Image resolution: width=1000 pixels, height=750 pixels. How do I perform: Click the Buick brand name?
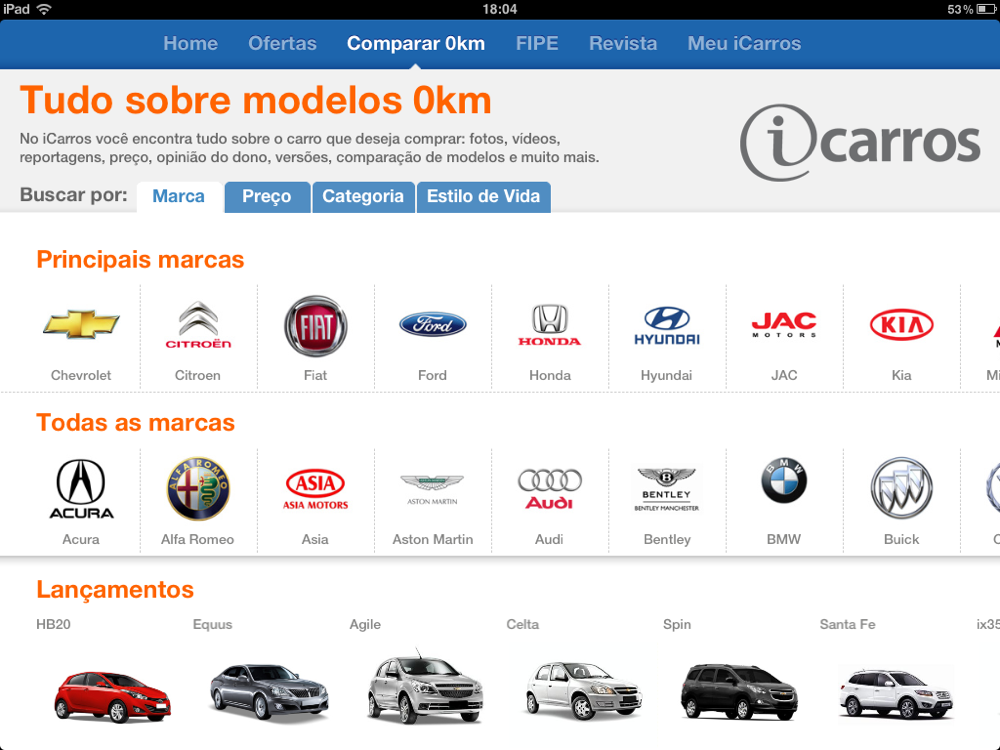[901, 540]
